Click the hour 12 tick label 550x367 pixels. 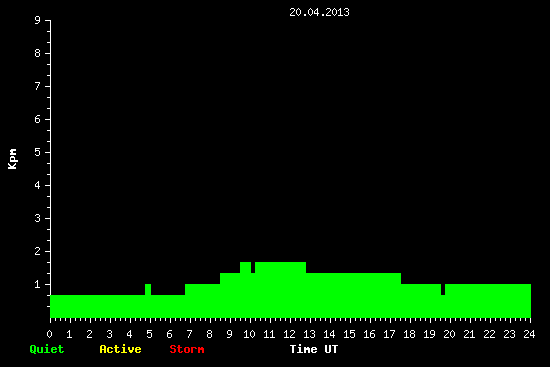coord(289,334)
